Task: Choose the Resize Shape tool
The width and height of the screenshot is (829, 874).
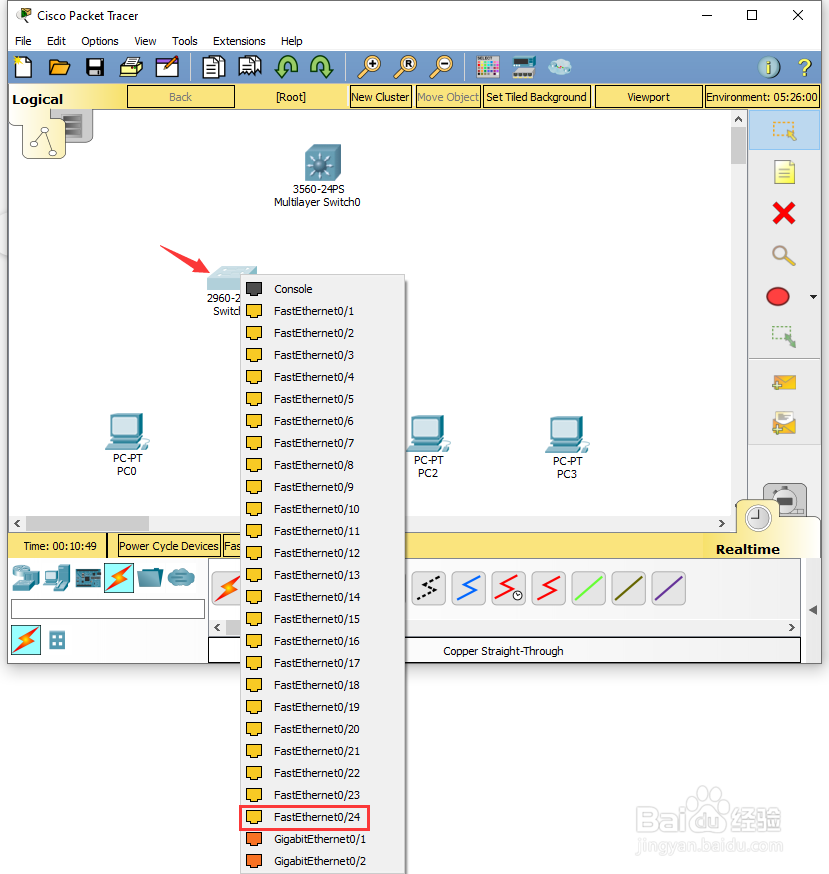Action: (784, 337)
